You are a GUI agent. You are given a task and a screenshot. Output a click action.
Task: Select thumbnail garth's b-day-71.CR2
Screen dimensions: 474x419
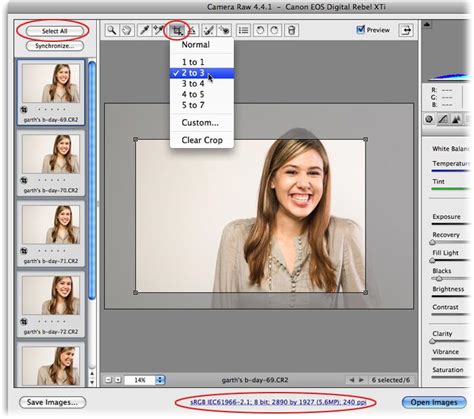51,233
